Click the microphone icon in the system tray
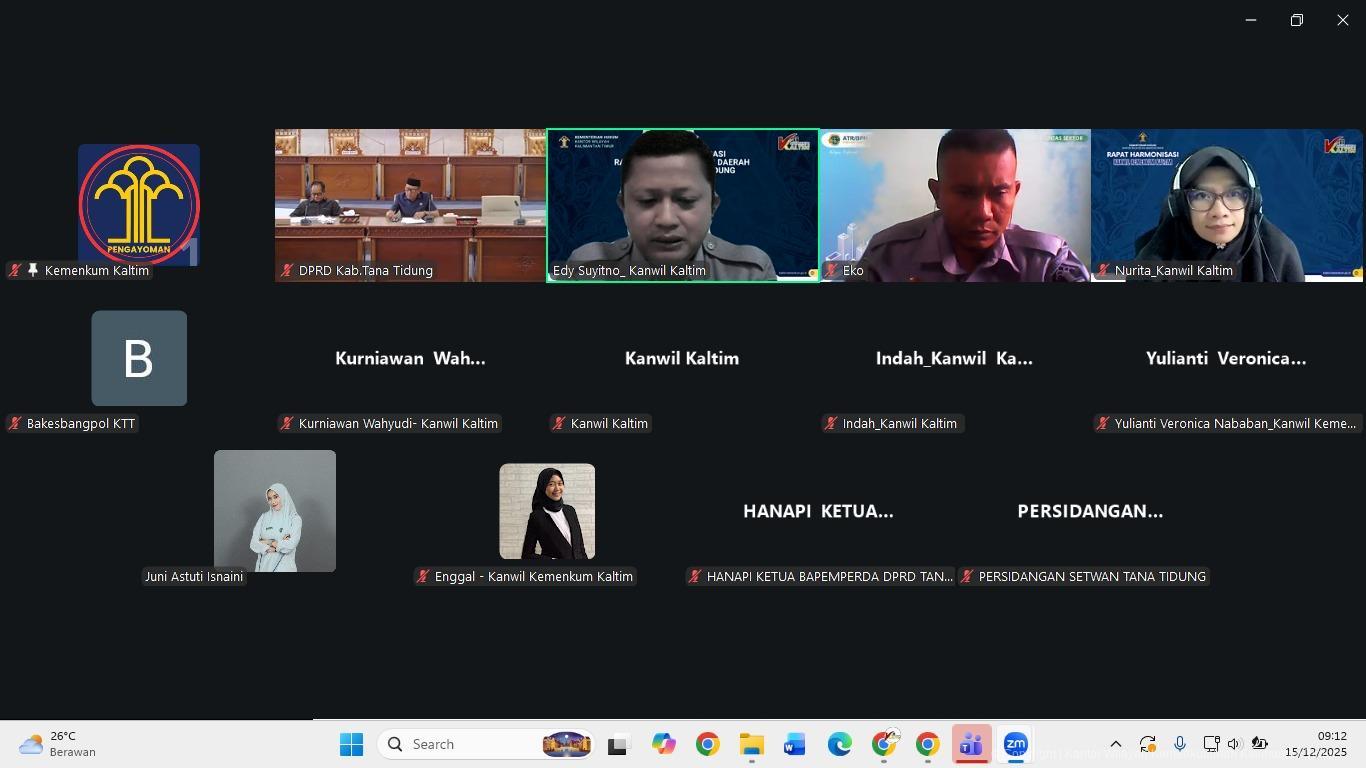This screenshot has height=768, width=1366. pos(1180,744)
